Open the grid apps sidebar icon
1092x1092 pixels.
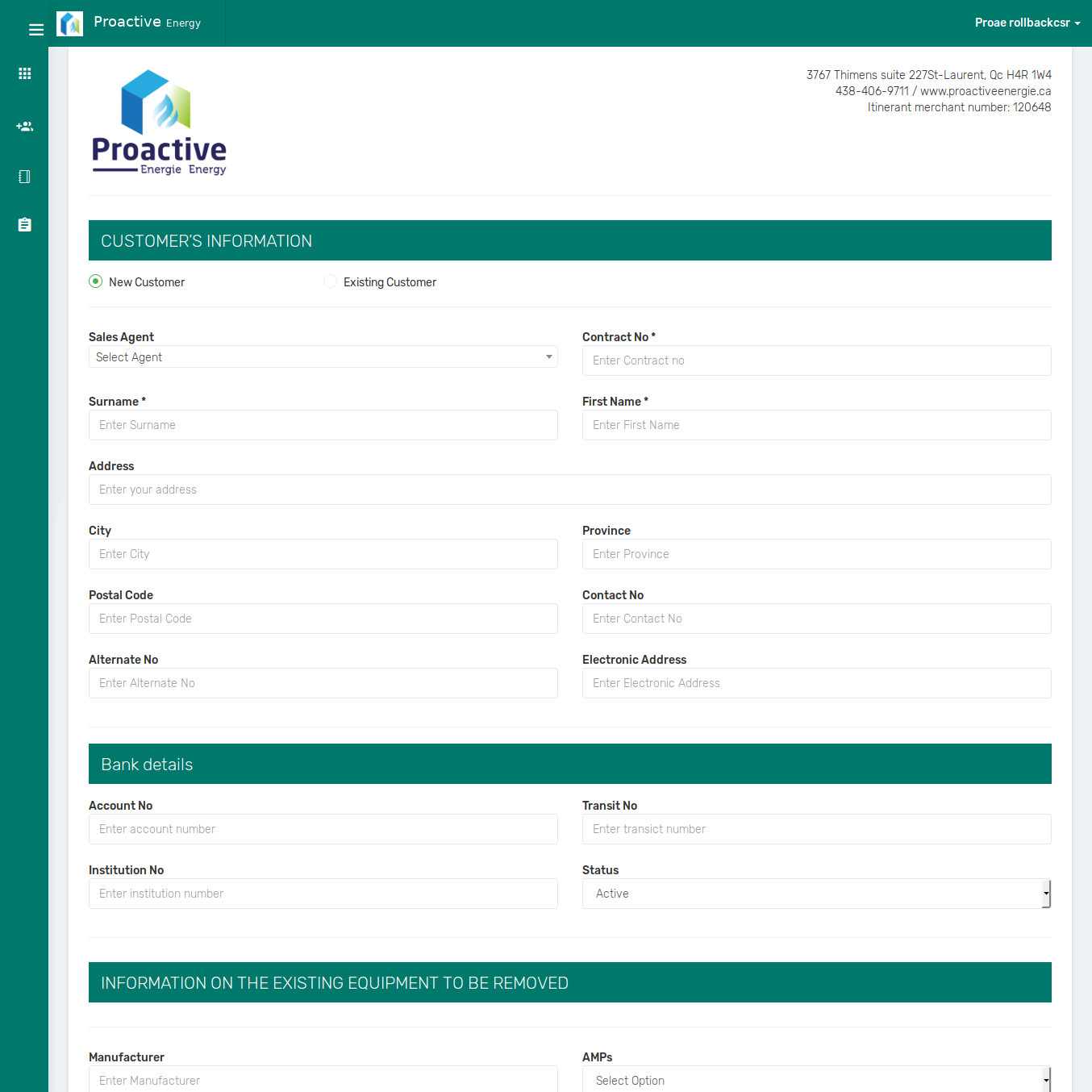[25, 73]
